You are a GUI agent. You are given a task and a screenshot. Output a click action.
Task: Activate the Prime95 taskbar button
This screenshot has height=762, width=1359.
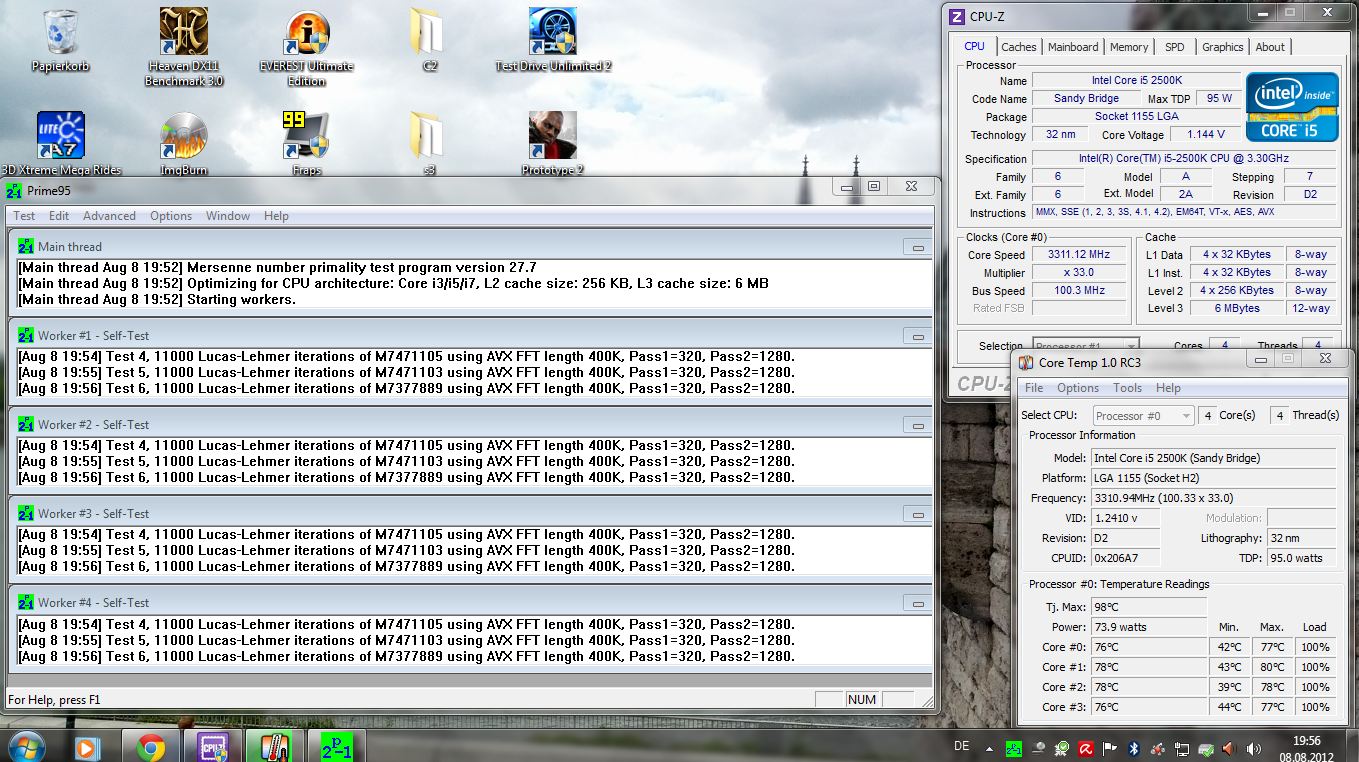click(x=337, y=746)
